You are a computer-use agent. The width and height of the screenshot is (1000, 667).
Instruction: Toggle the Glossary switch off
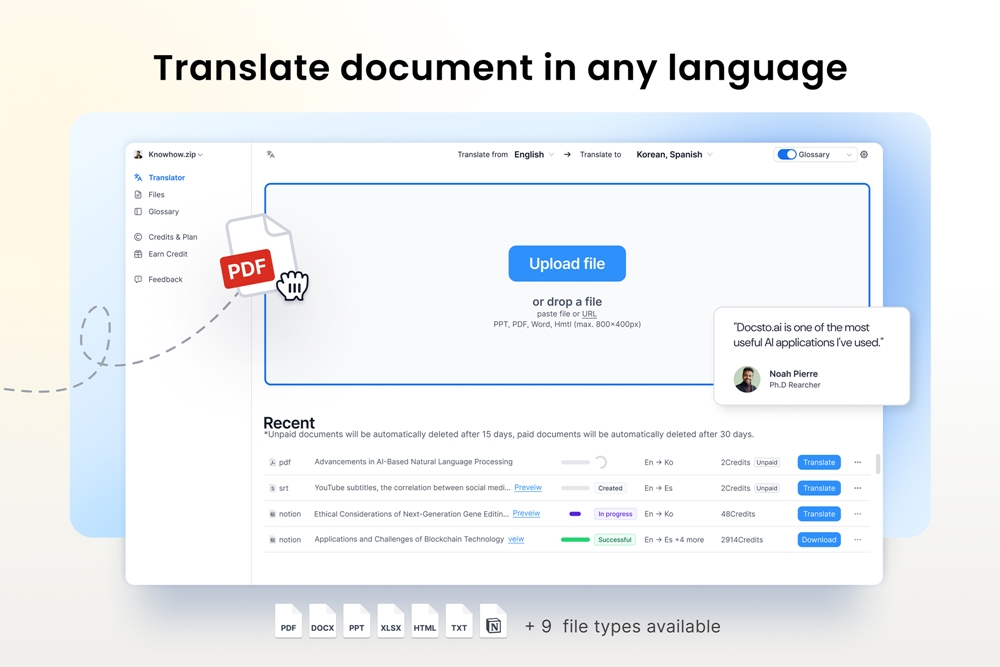787,155
